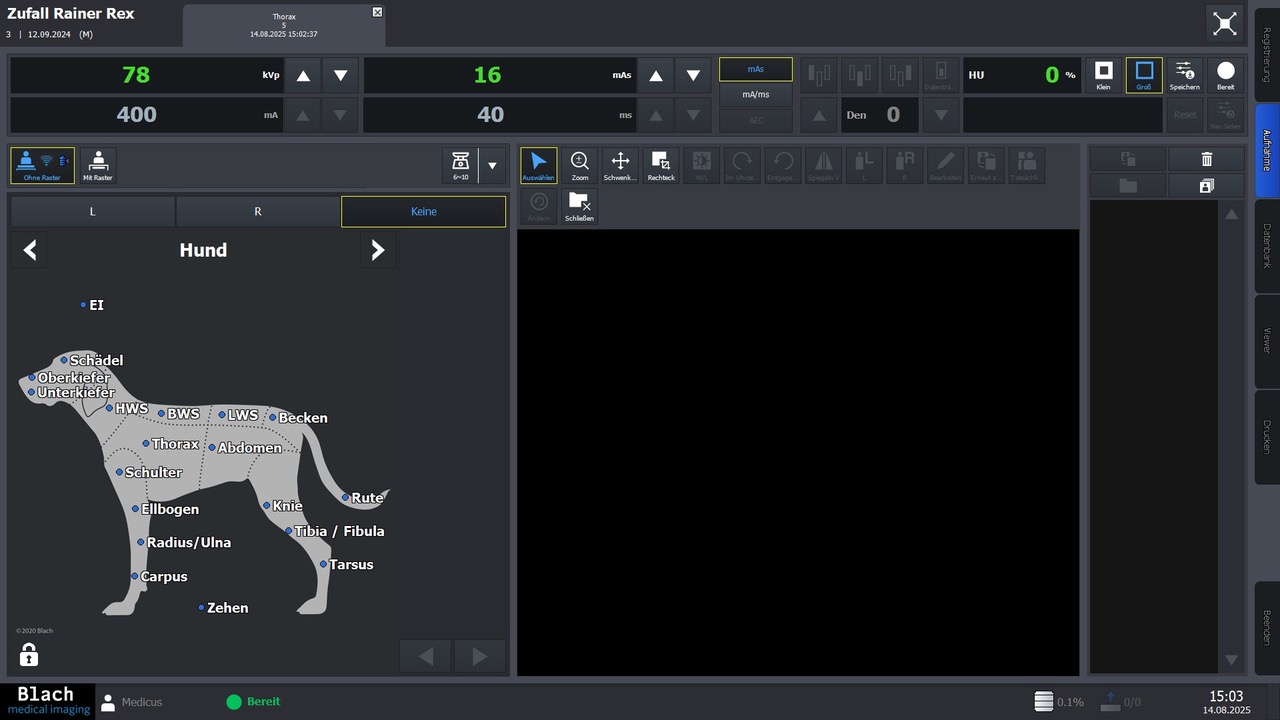Enable the Mit Raster mode
This screenshot has height=720, width=1280.
(x=98, y=165)
